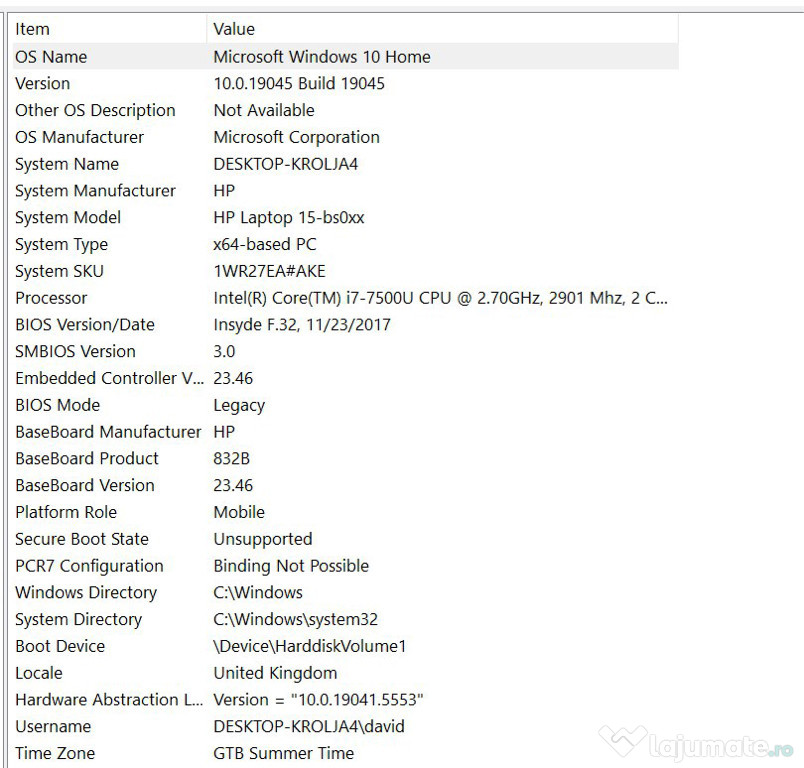Click the 'C:\Windows' directory value

click(x=258, y=592)
